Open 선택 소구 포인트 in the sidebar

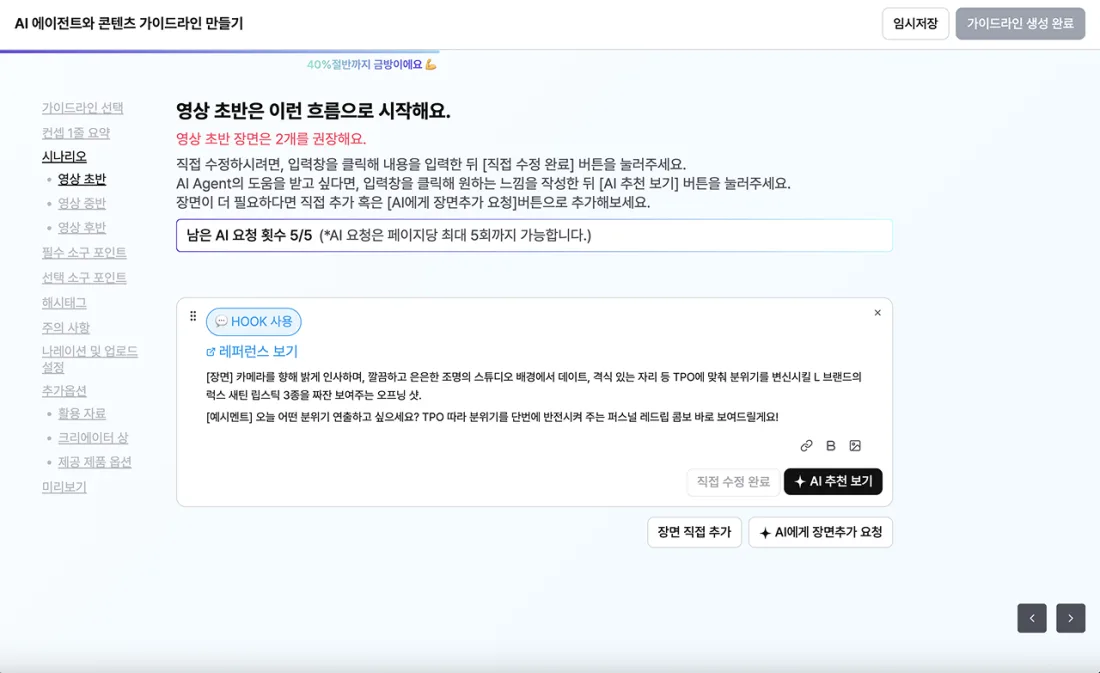[x=84, y=277]
